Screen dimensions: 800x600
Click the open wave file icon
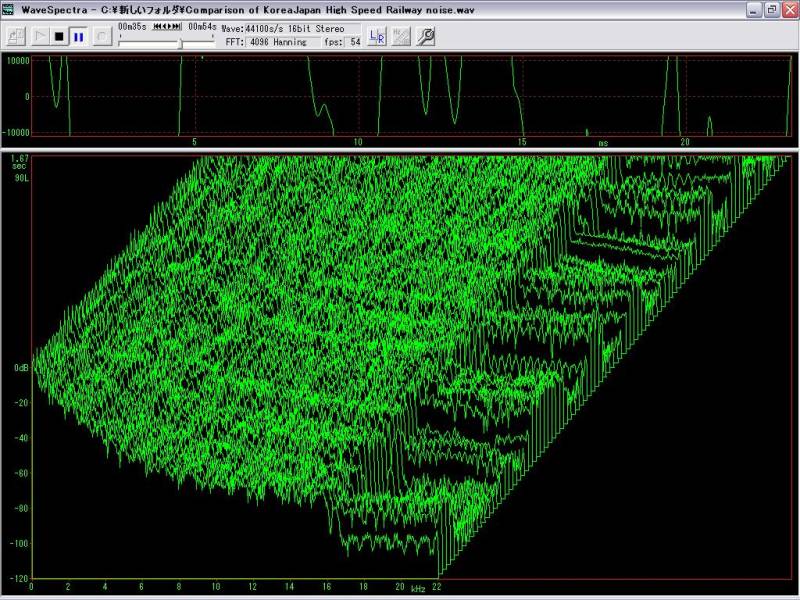click(15, 36)
